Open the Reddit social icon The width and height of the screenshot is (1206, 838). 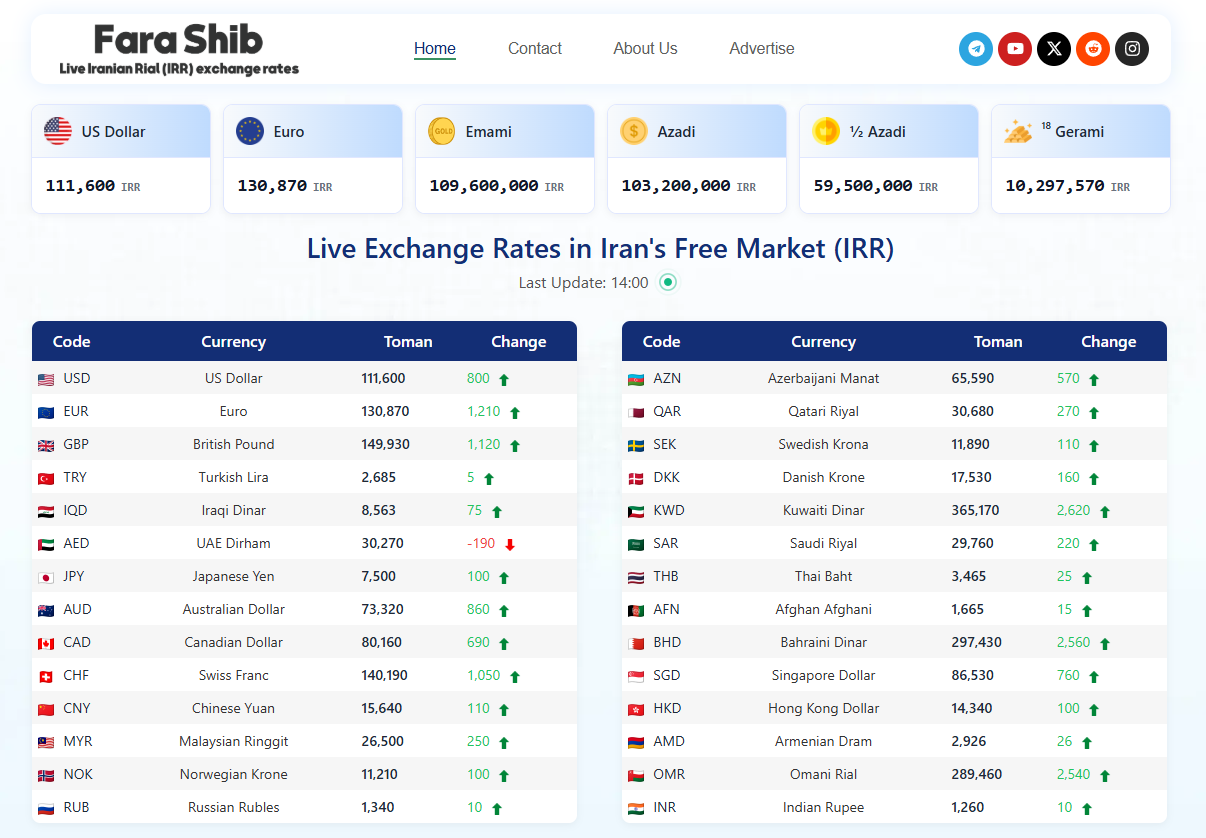coord(1092,49)
